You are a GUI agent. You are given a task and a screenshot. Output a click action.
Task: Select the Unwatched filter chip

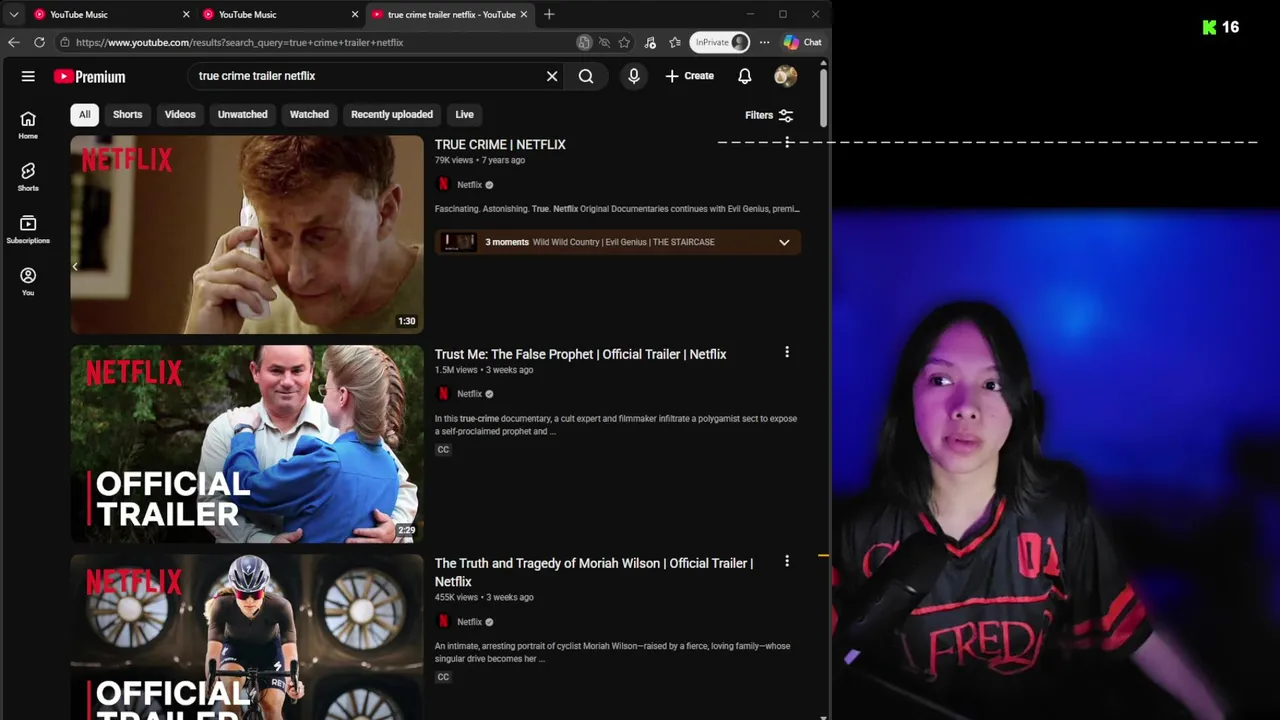[x=243, y=114]
